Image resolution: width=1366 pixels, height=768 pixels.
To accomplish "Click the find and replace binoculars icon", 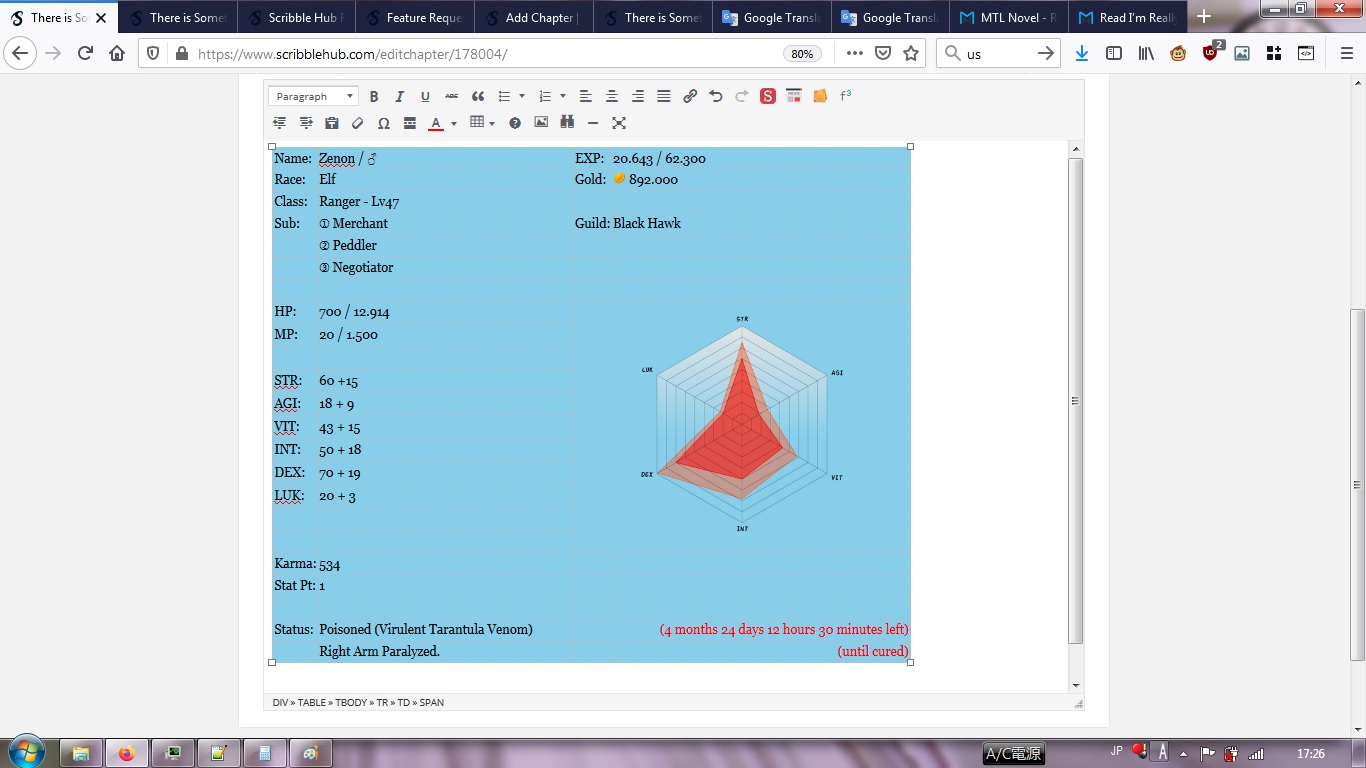I will pos(567,123).
